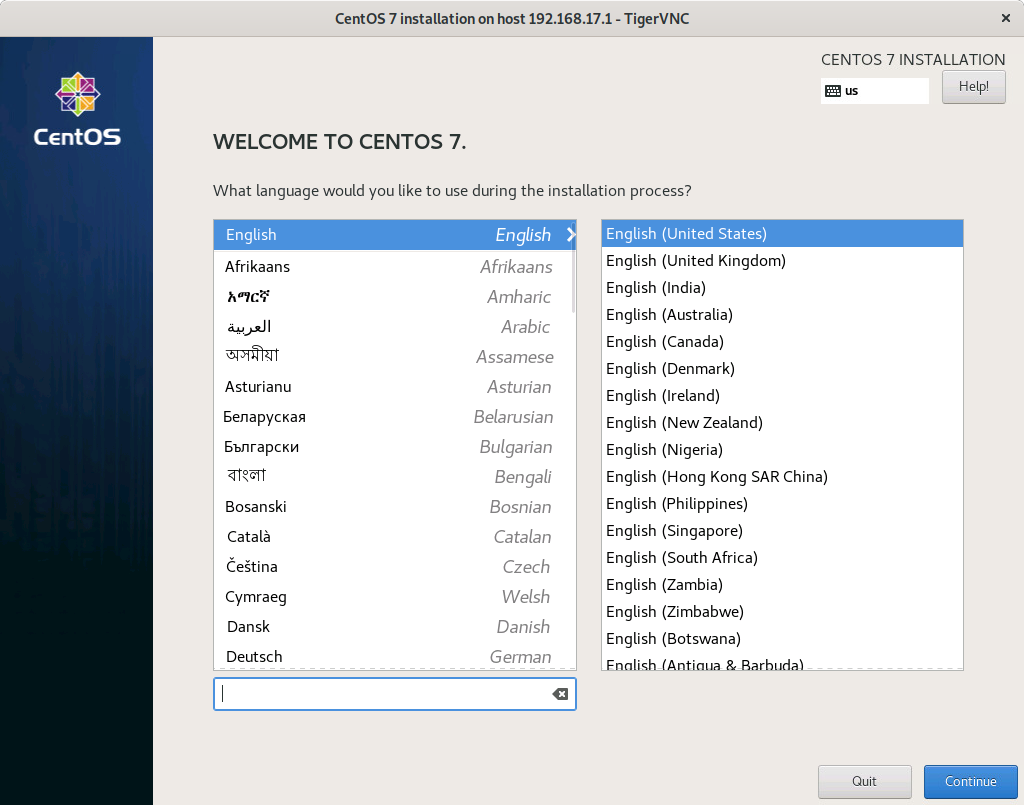The height and width of the screenshot is (805, 1024).
Task: Click the arrow next to English
Action: [571, 234]
